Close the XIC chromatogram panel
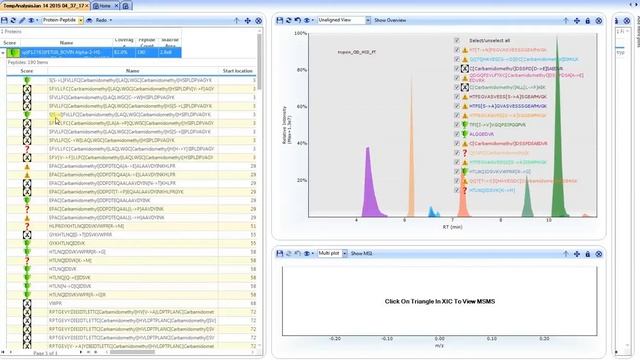Image resolution: width=640 pixels, height=360 pixels. [599, 20]
